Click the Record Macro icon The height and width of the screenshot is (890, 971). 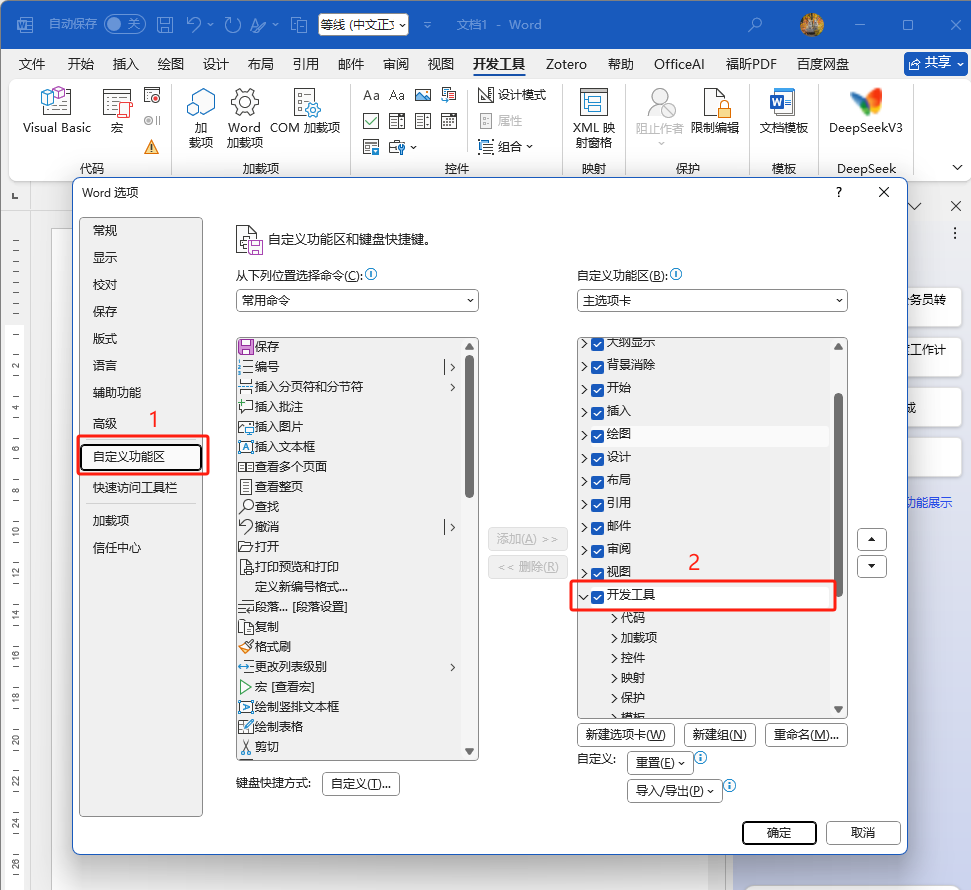coord(152,95)
